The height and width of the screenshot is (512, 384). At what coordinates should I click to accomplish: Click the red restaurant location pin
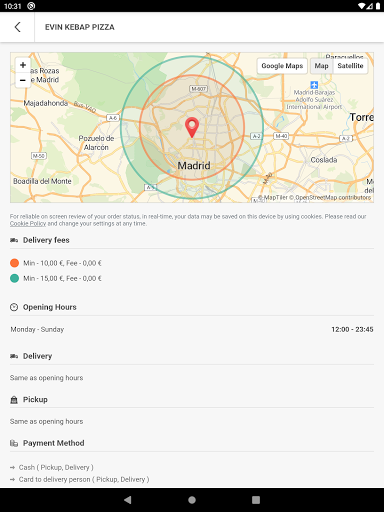(192, 127)
